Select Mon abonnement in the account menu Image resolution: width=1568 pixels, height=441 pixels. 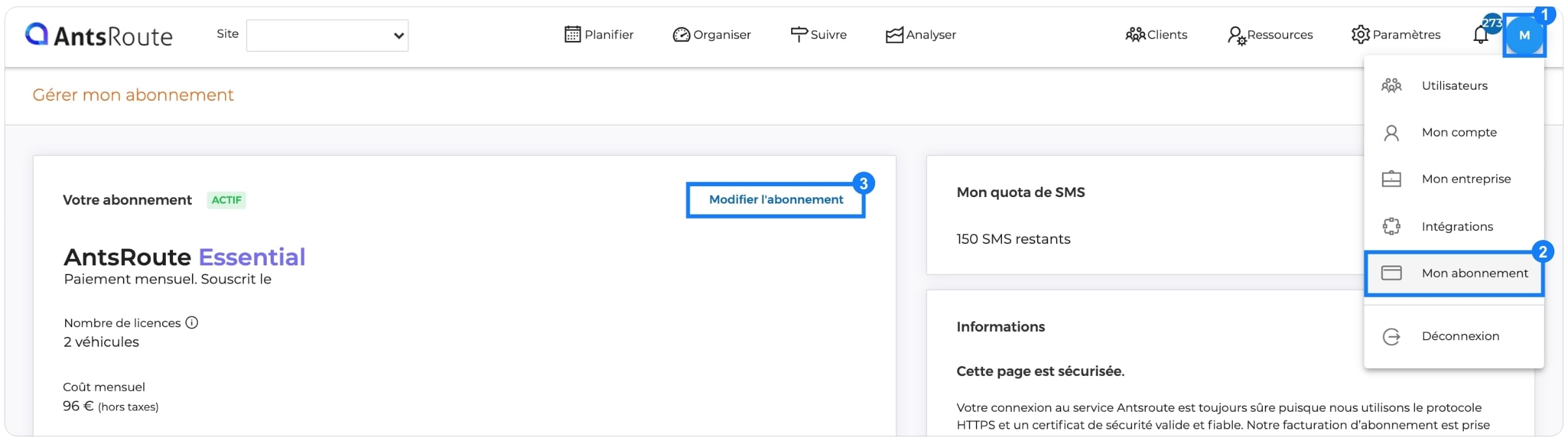point(1454,273)
